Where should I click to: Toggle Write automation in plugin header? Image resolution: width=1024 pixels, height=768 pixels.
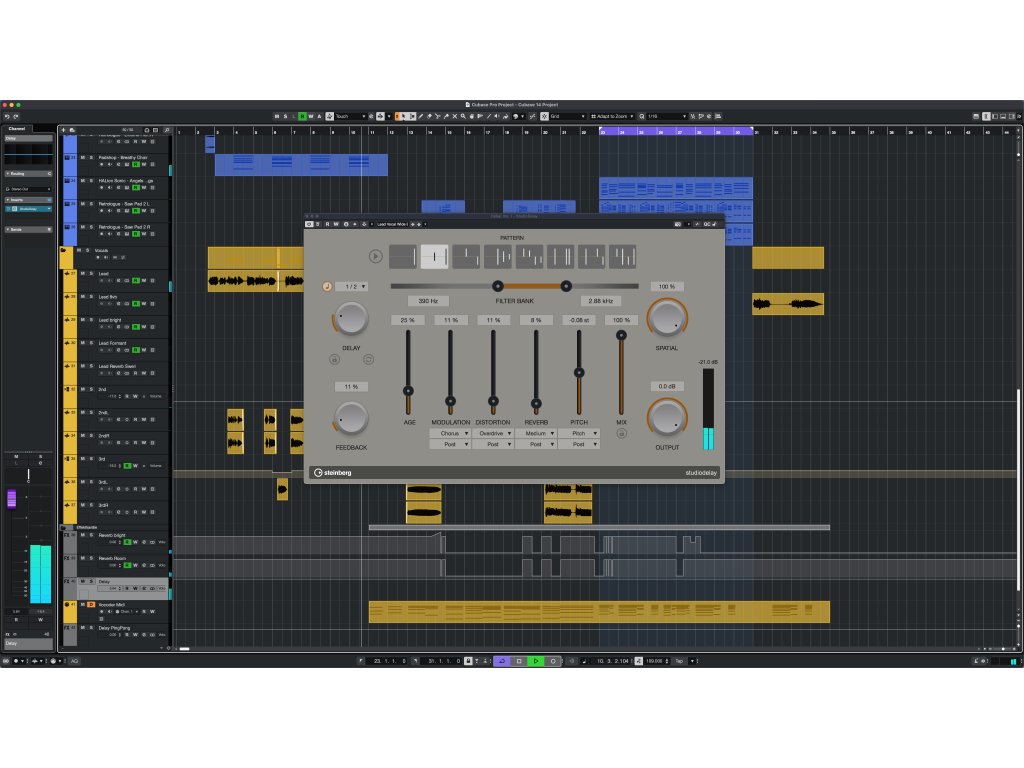336,224
